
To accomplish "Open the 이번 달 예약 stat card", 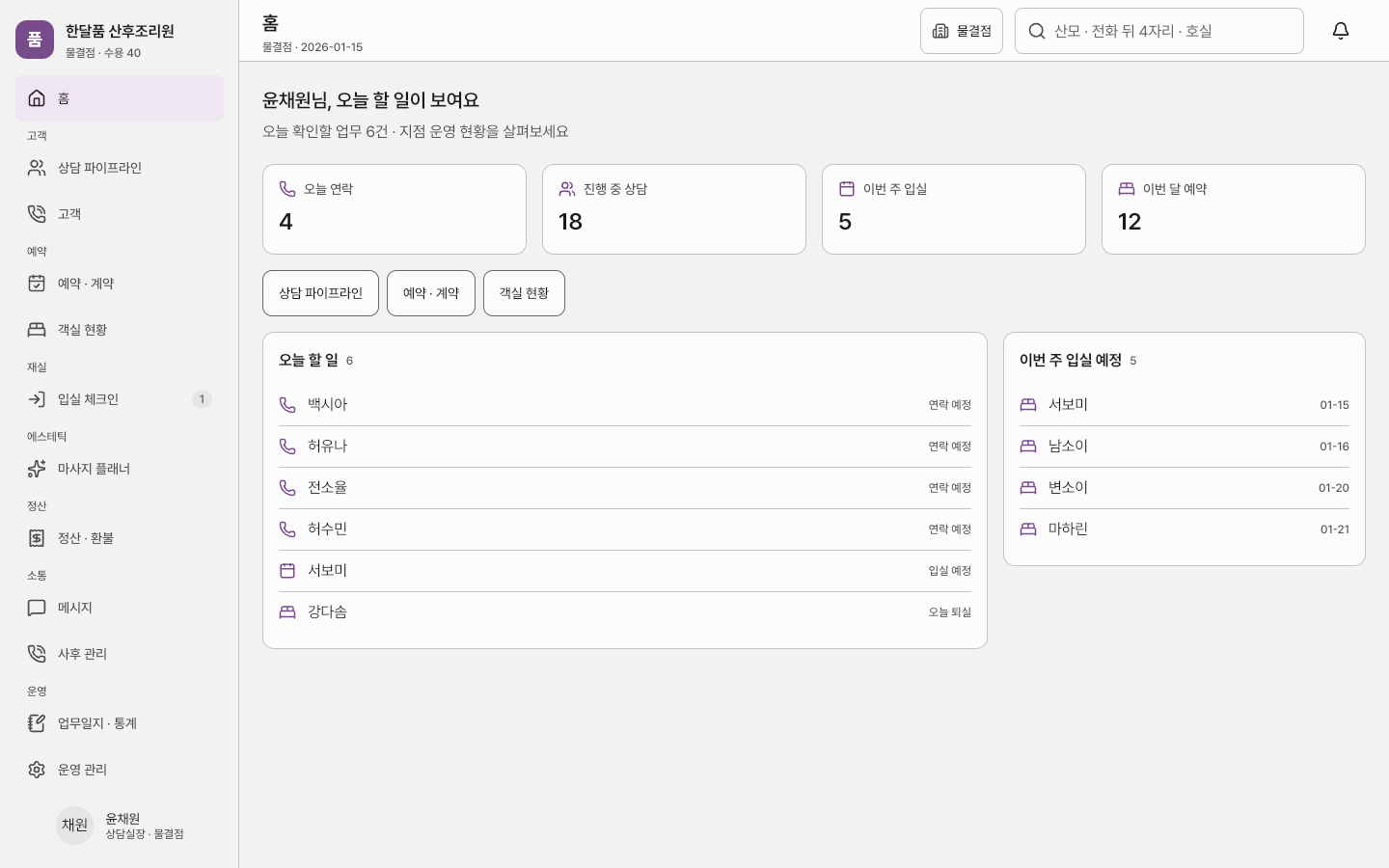I will coord(1234,209).
